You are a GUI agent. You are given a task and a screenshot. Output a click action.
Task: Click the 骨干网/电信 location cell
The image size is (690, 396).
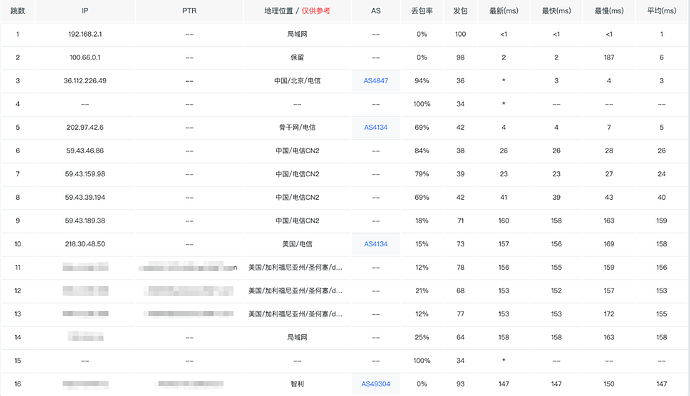(297, 127)
